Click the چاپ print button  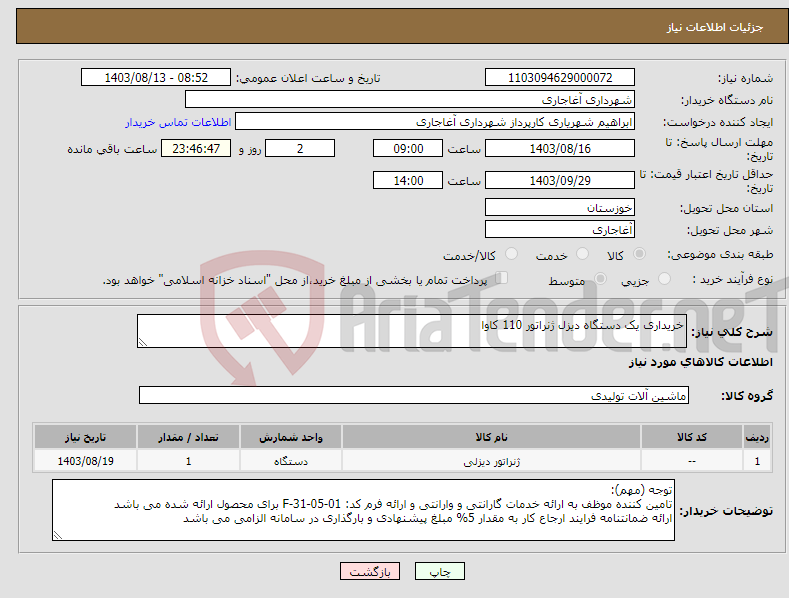click(440, 571)
